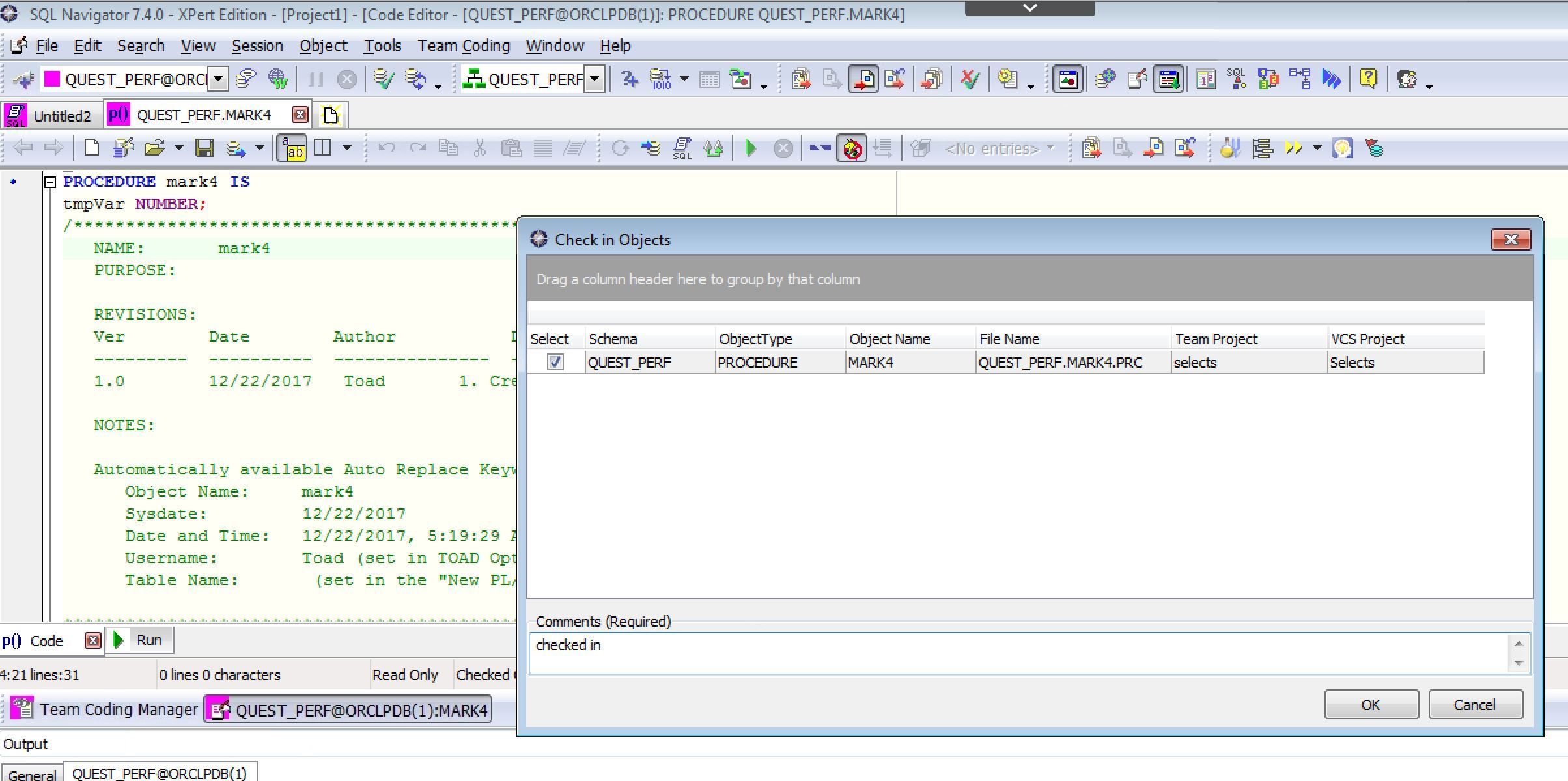Screen dimensions: 1568x781
Task: Cancel the Check in Objects dialog
Action: pos(1475,705)
